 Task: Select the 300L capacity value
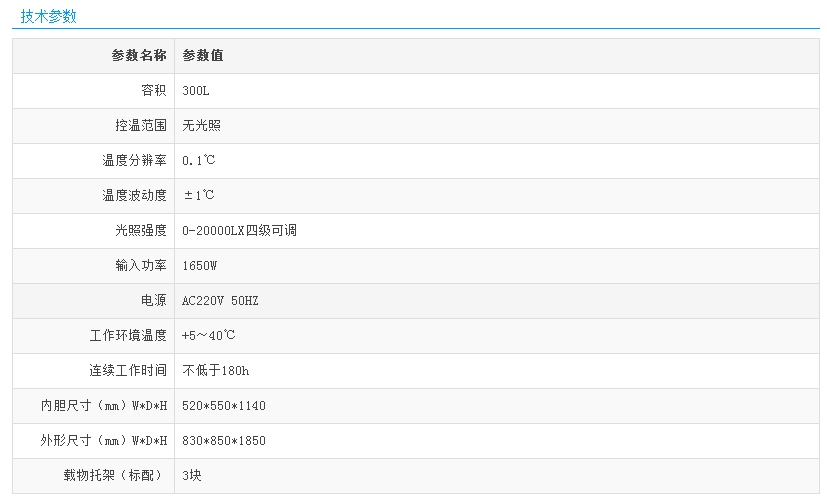[x=196, y=91]
